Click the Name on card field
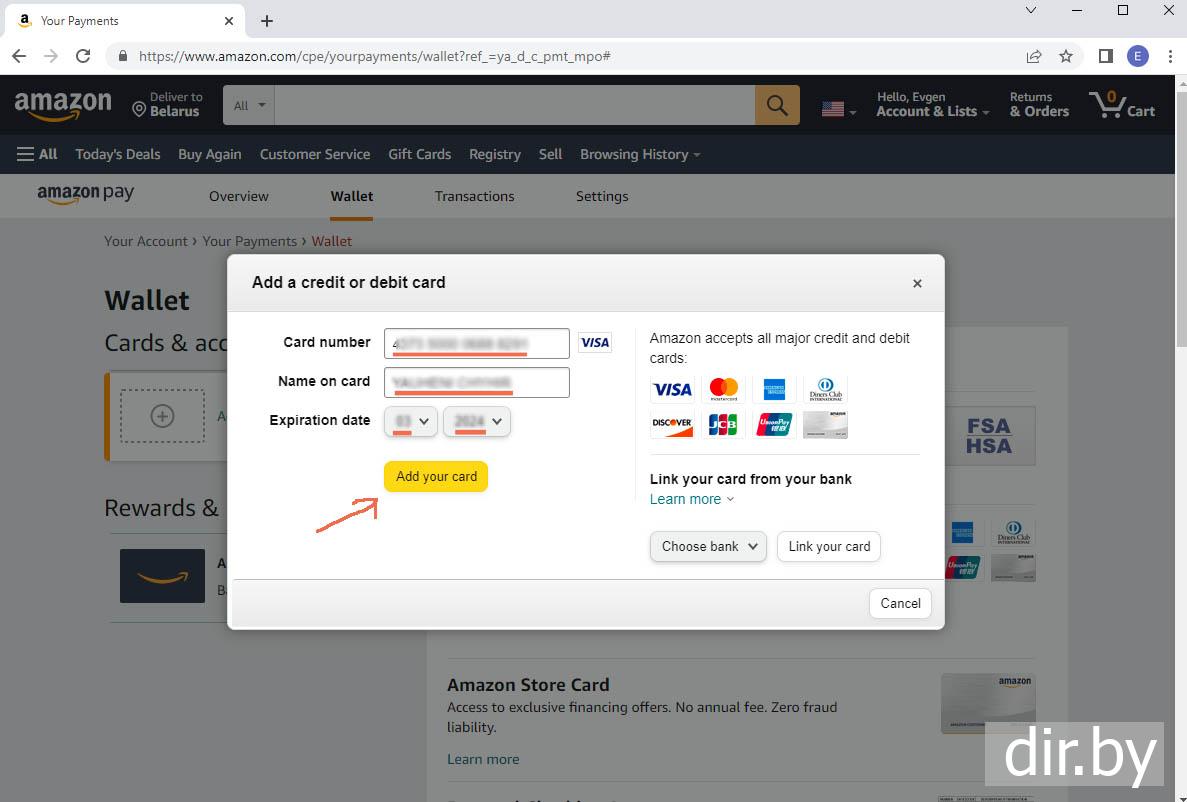This screenshot has height=802, width=1187. coord(477,382)
